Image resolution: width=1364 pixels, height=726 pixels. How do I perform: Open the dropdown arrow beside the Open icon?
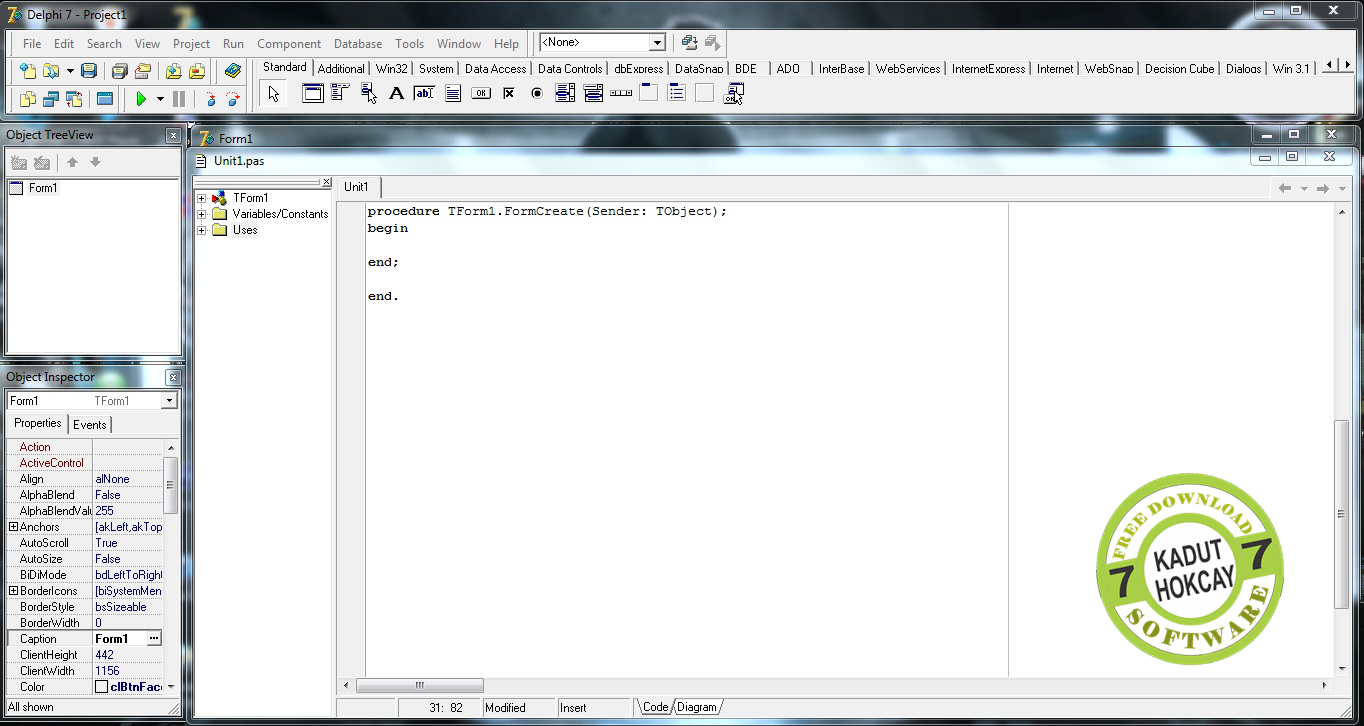pos(70,71)
